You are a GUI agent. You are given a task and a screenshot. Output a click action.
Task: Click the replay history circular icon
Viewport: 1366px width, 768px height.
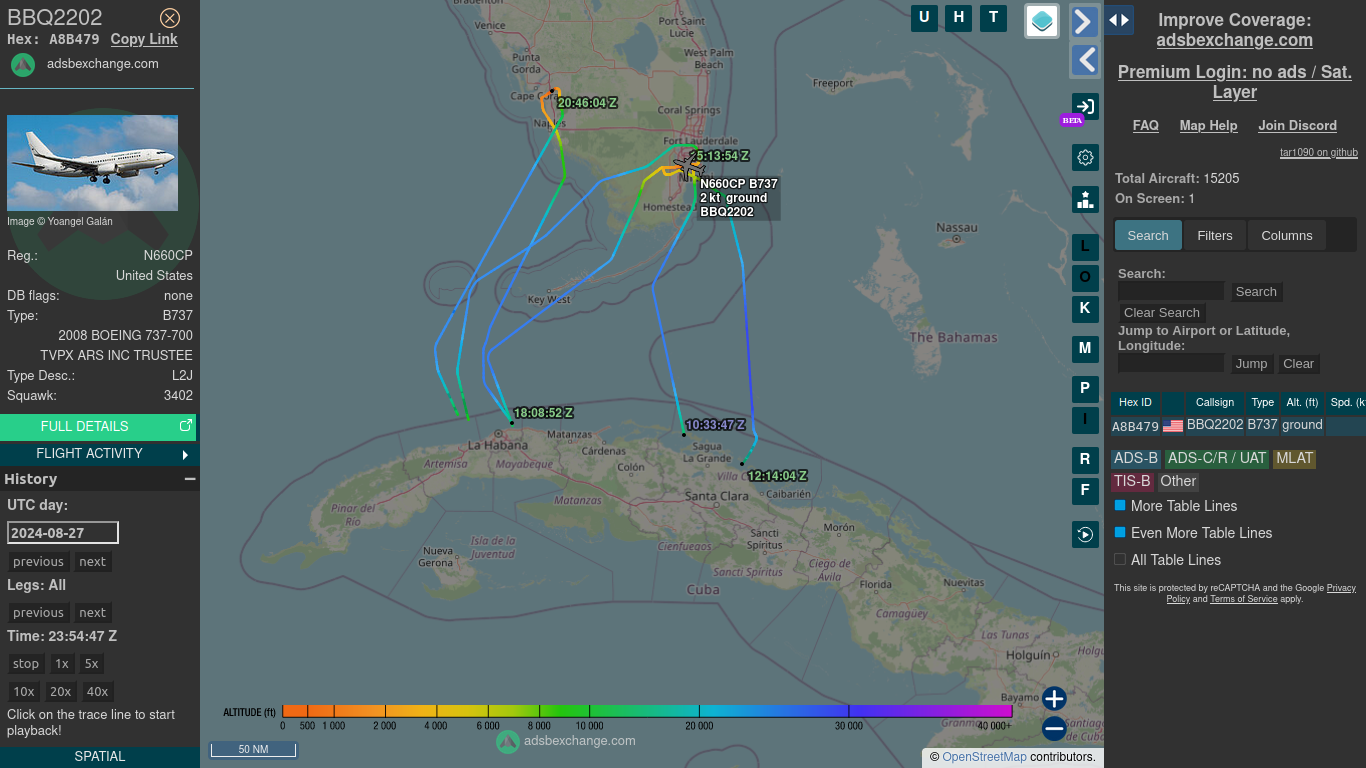1085,535
